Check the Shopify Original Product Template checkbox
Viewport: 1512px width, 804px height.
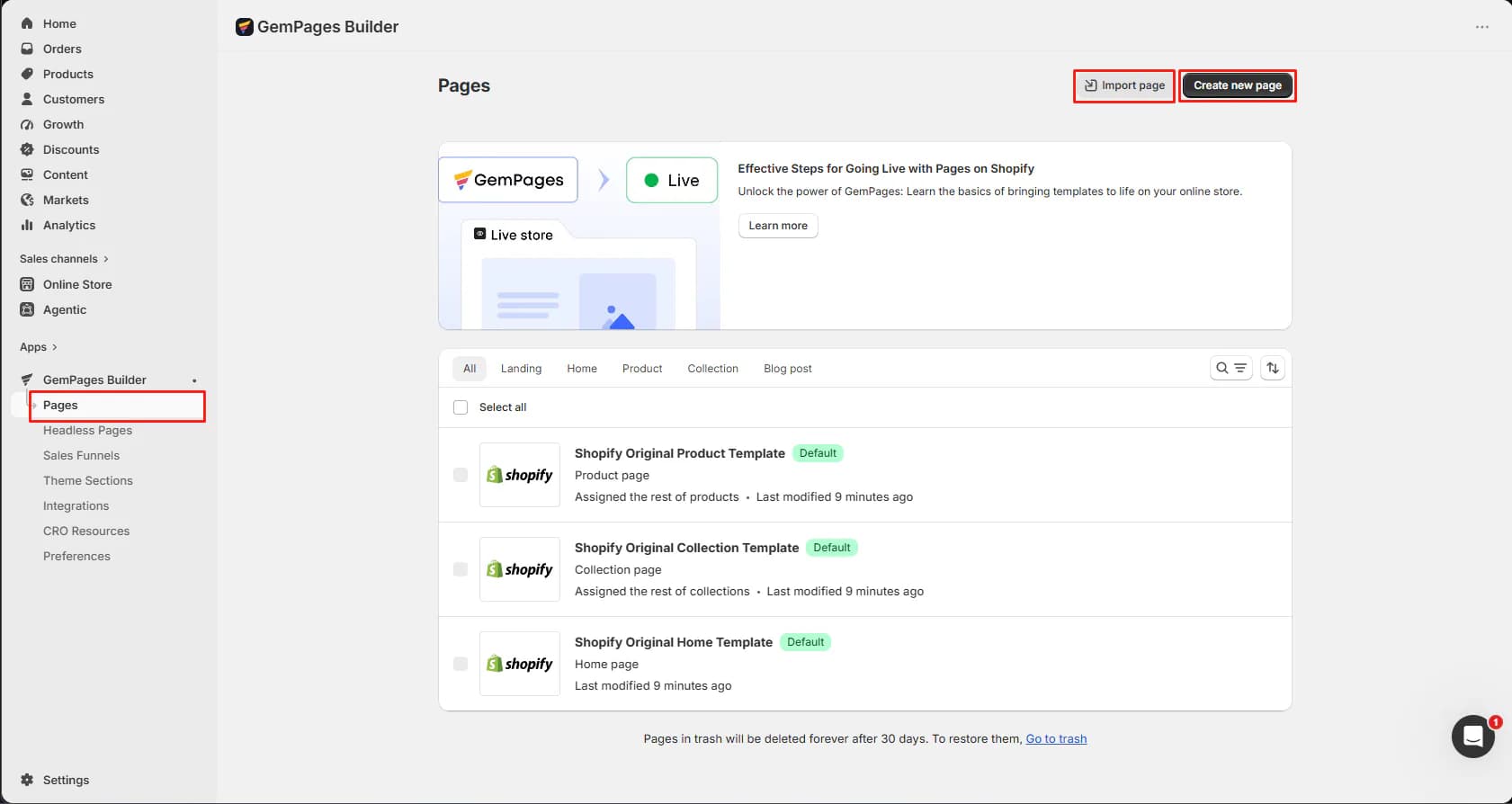pos(461,475)
